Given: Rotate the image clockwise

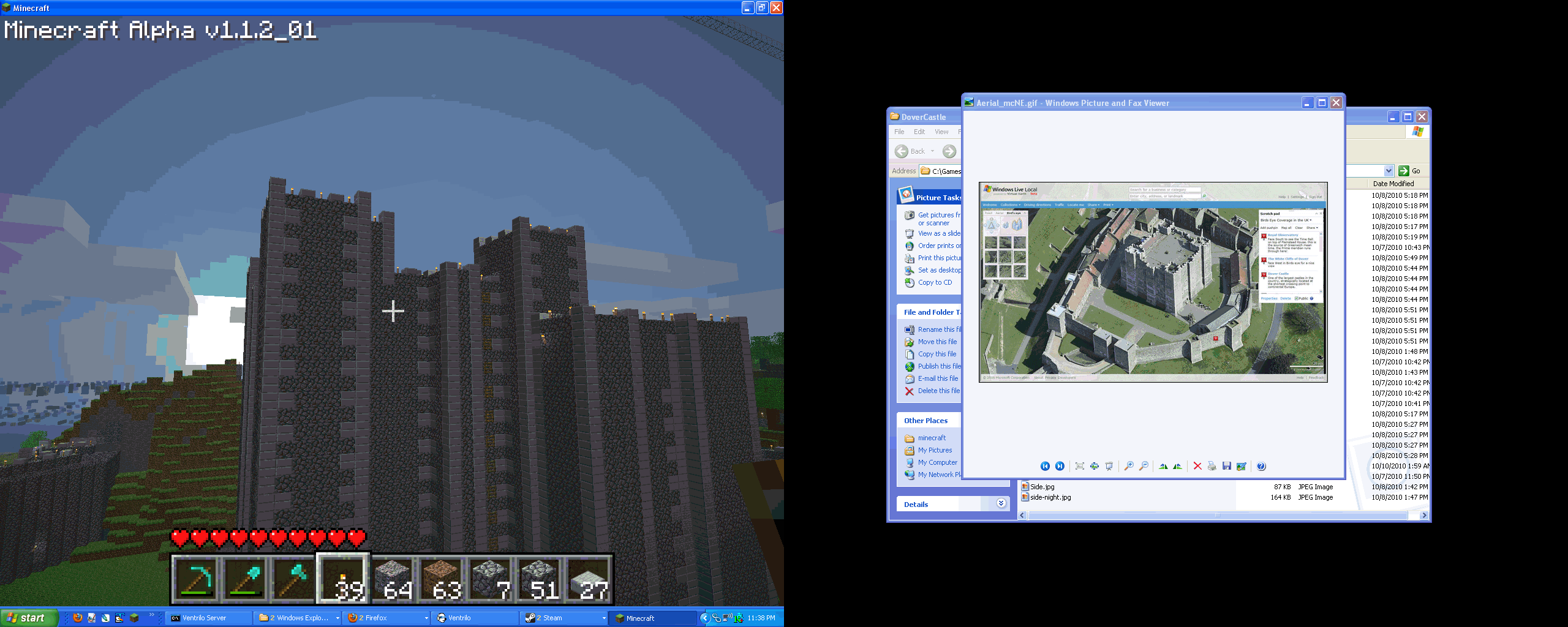Looking at the screenshot, I should 1163,466.
